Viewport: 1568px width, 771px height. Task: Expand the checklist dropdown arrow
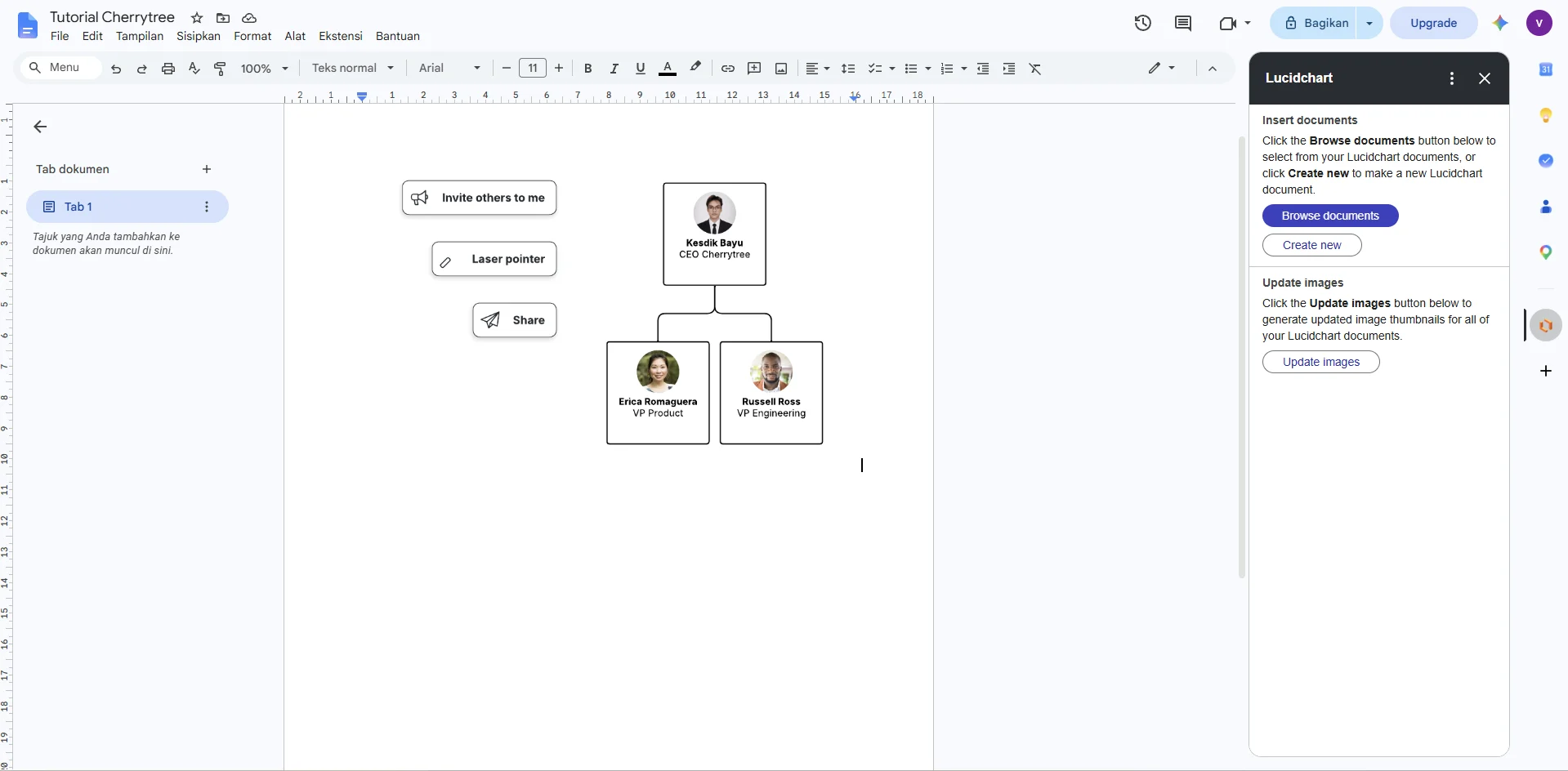892,69
